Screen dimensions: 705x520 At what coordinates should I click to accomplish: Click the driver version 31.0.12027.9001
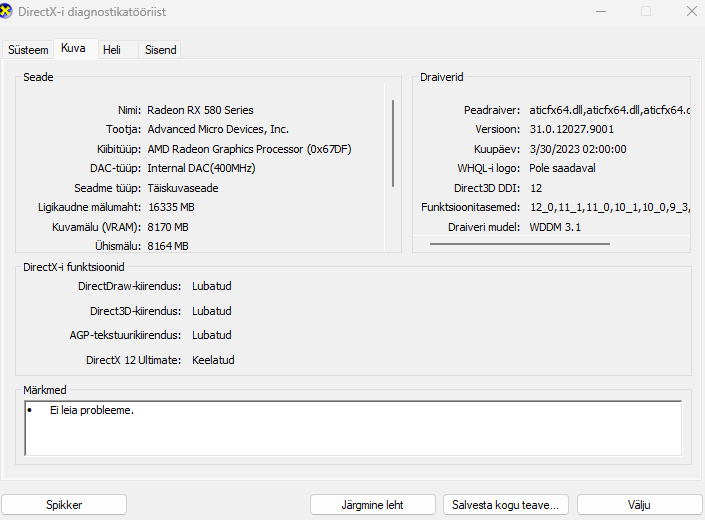point(571,129)
